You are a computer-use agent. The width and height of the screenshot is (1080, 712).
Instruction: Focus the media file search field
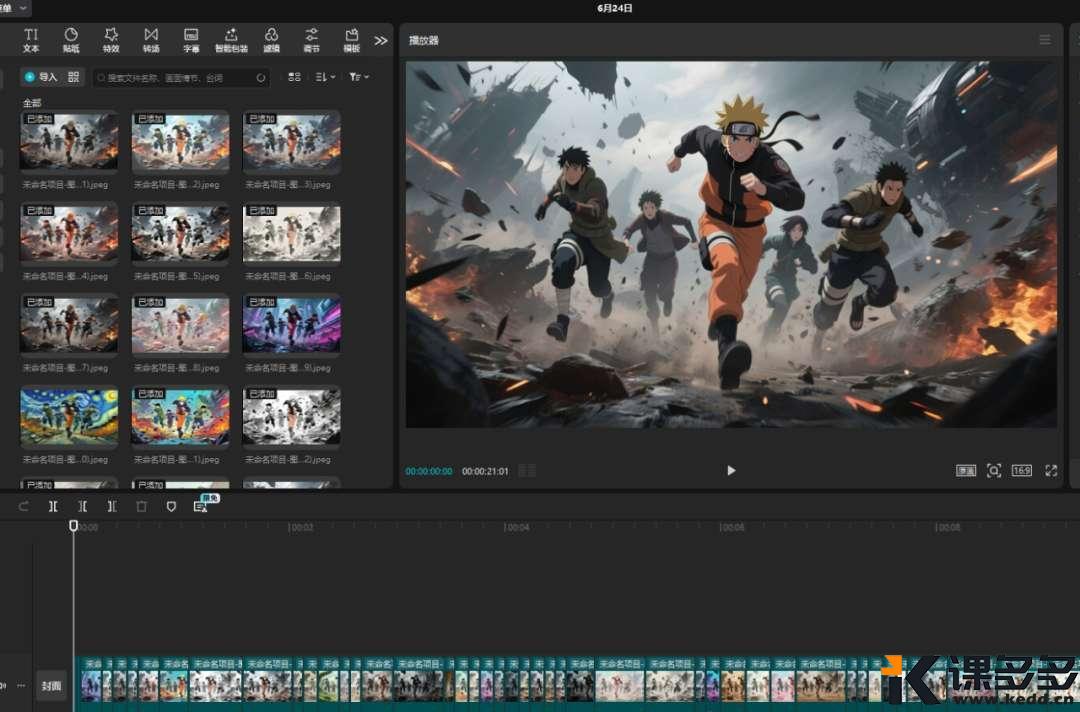coord(181,78)
